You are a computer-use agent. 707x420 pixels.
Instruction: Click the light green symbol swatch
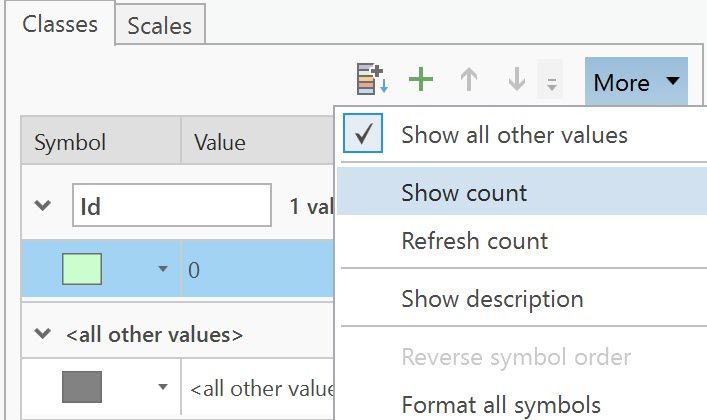click(82, 270)
